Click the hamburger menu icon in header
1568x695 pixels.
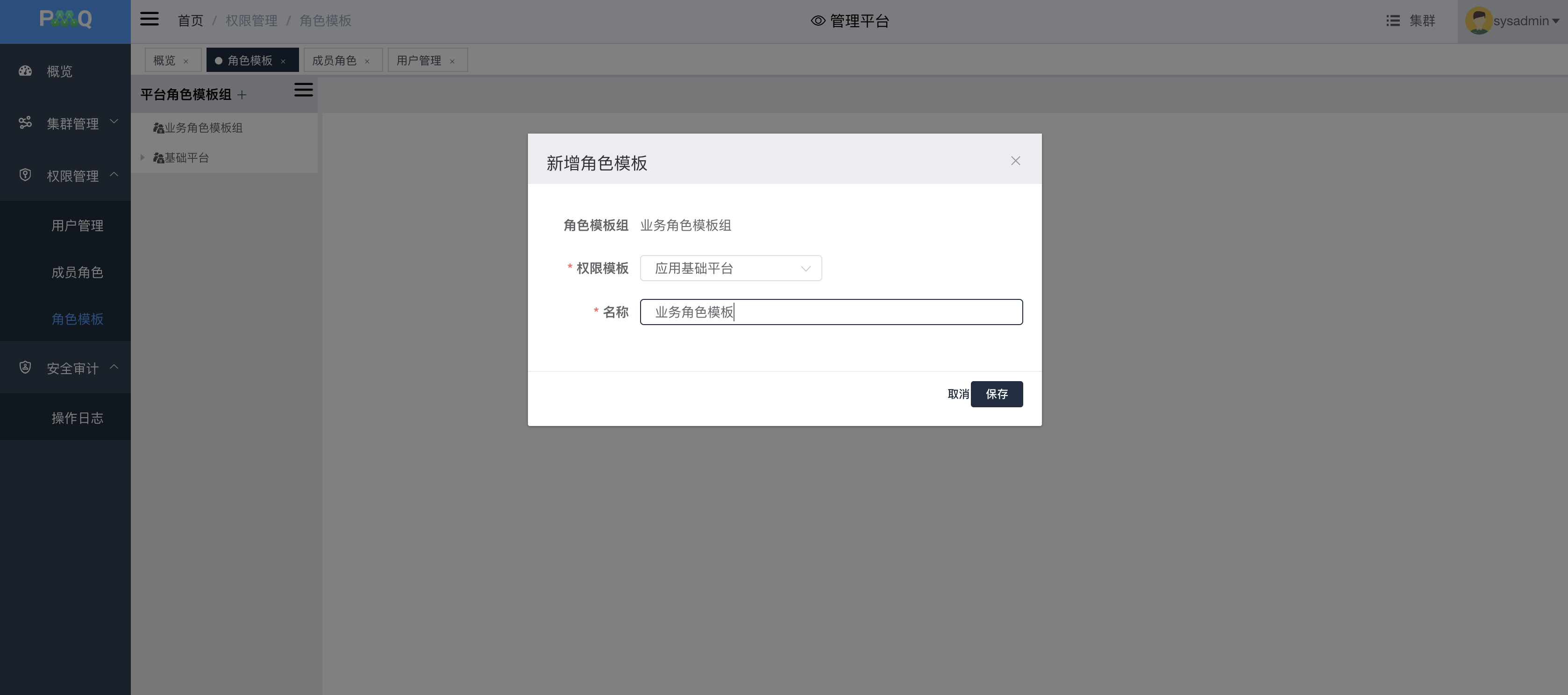coord(149,20)
